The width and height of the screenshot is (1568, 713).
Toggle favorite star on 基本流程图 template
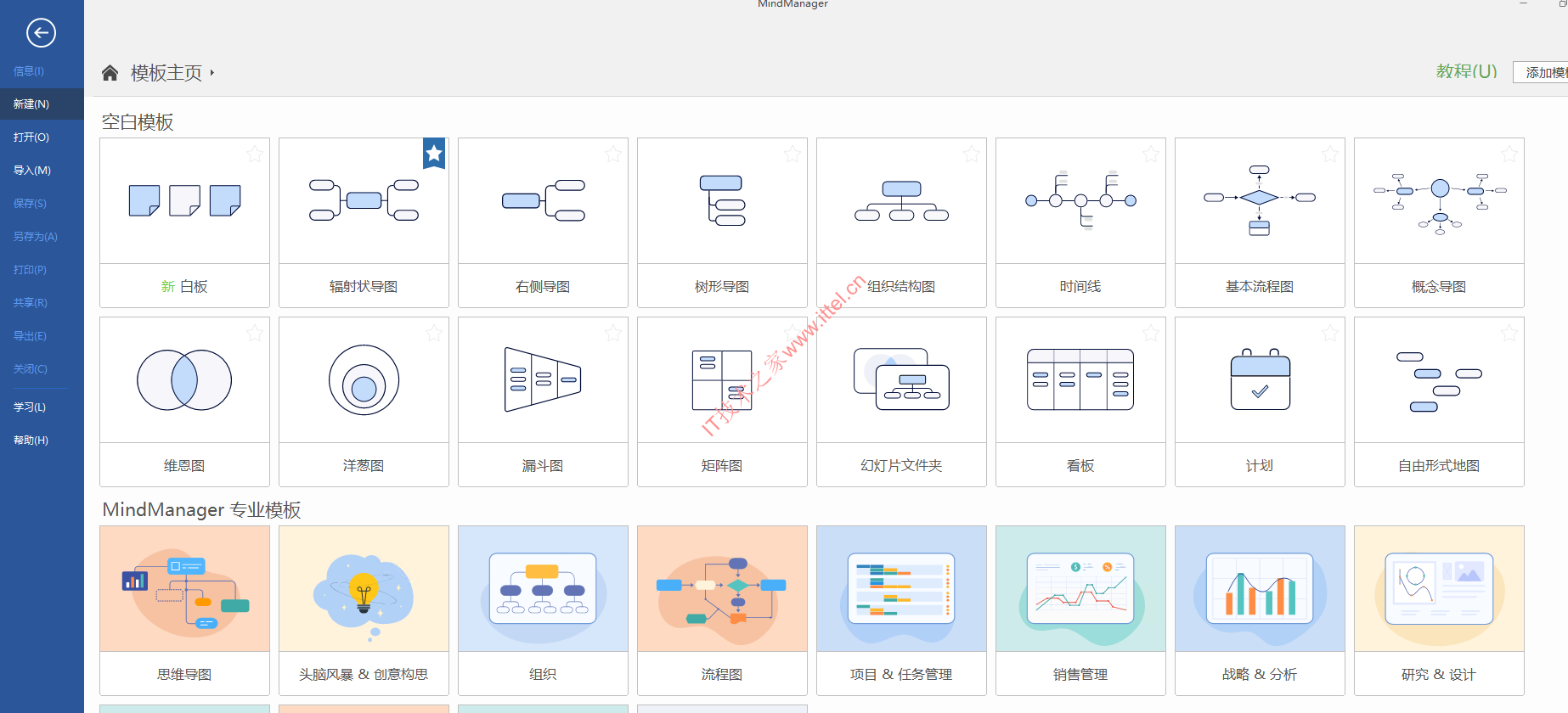pos(1330,154)
